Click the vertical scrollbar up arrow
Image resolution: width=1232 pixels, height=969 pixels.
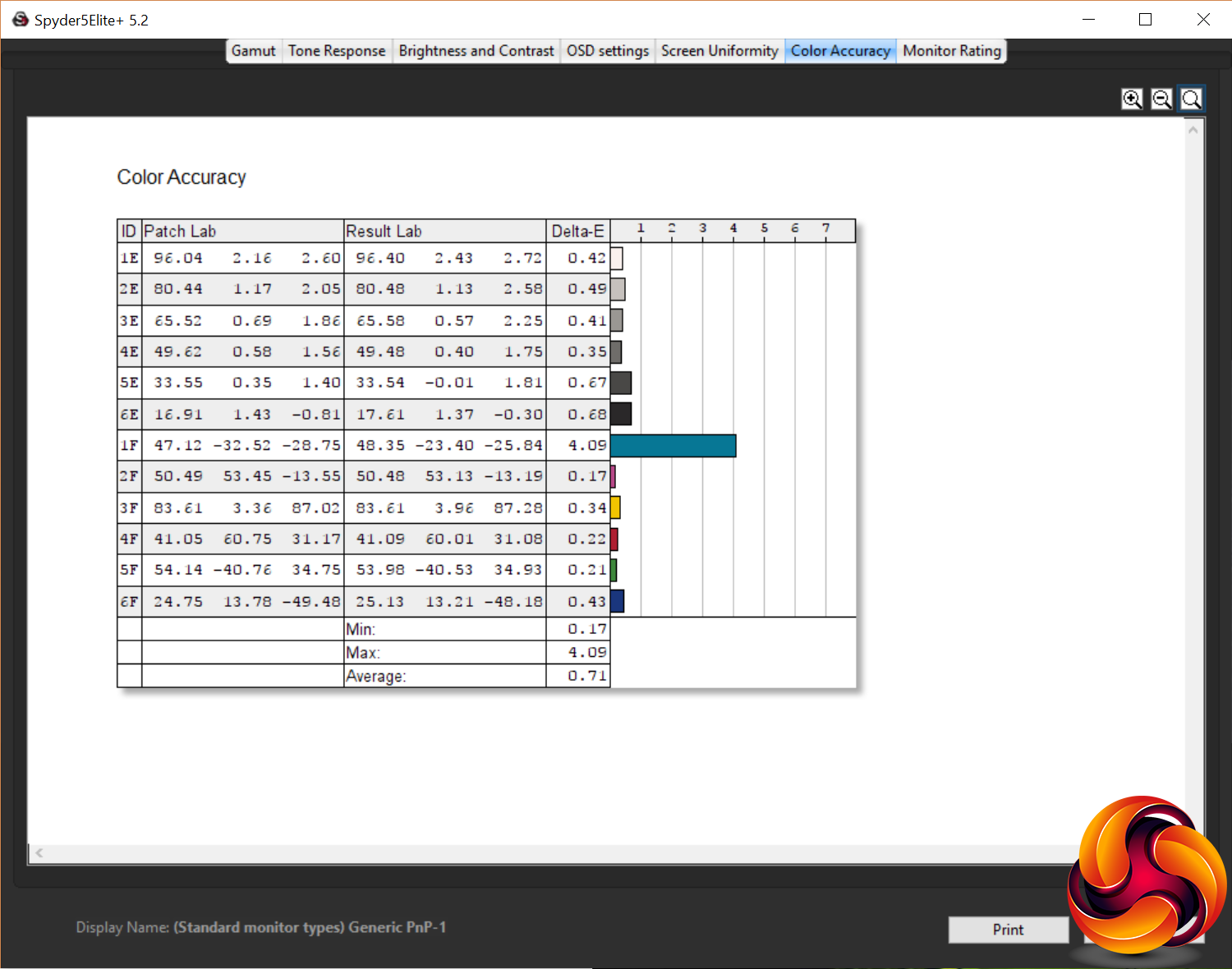(1193, 130)
